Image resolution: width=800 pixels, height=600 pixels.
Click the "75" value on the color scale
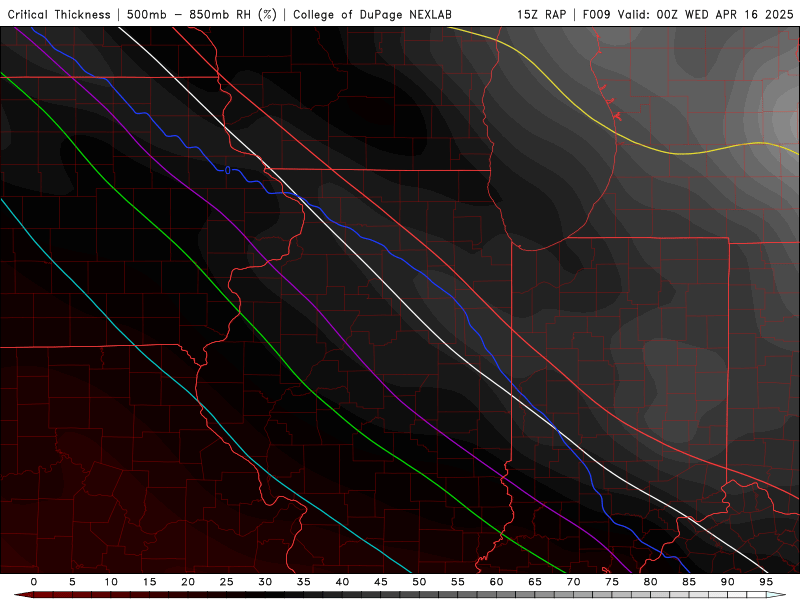612,582
